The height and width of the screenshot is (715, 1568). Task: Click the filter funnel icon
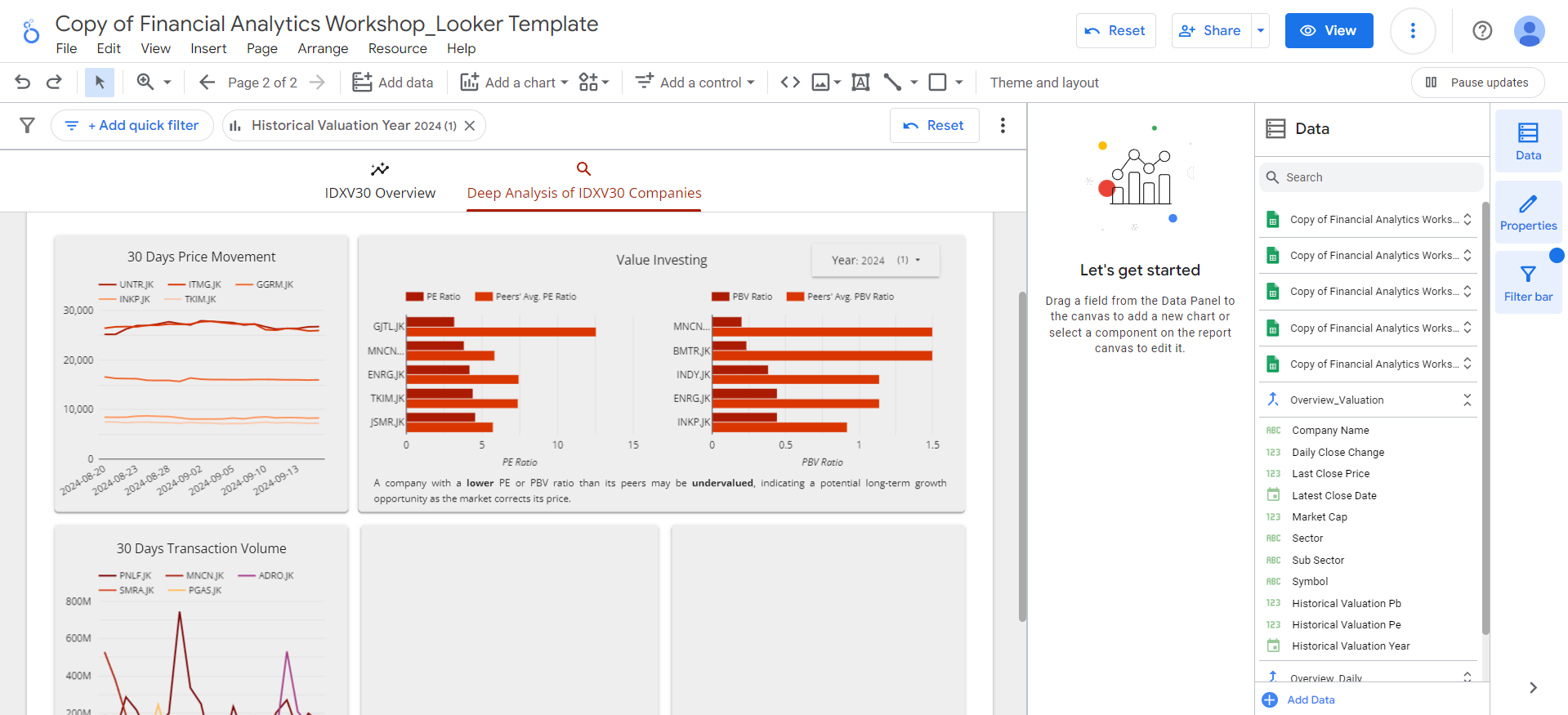[x=27, y=125]
